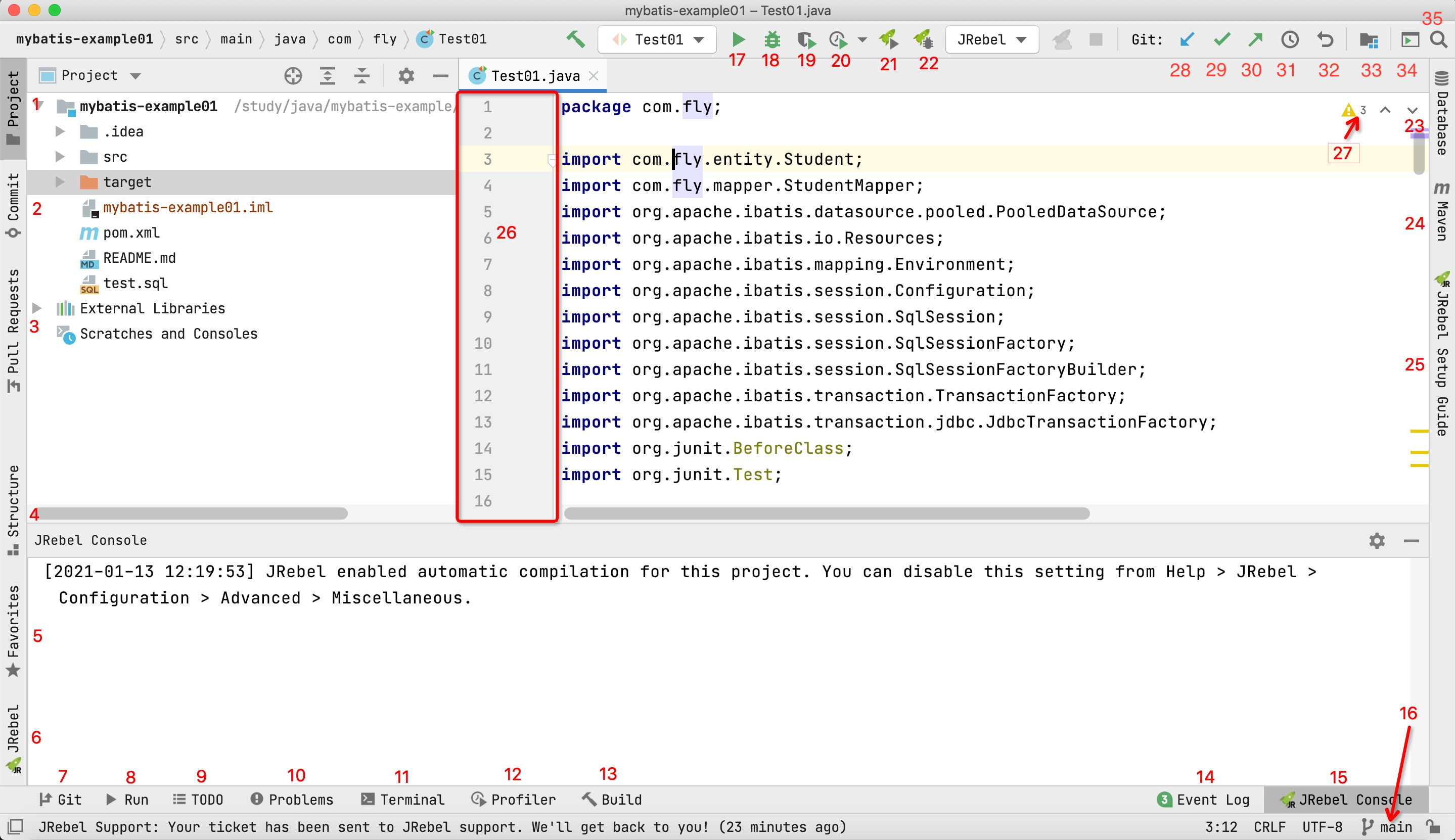Debug with JRebel rocket-bug icon
The image size is (1455, 840).
923,39
